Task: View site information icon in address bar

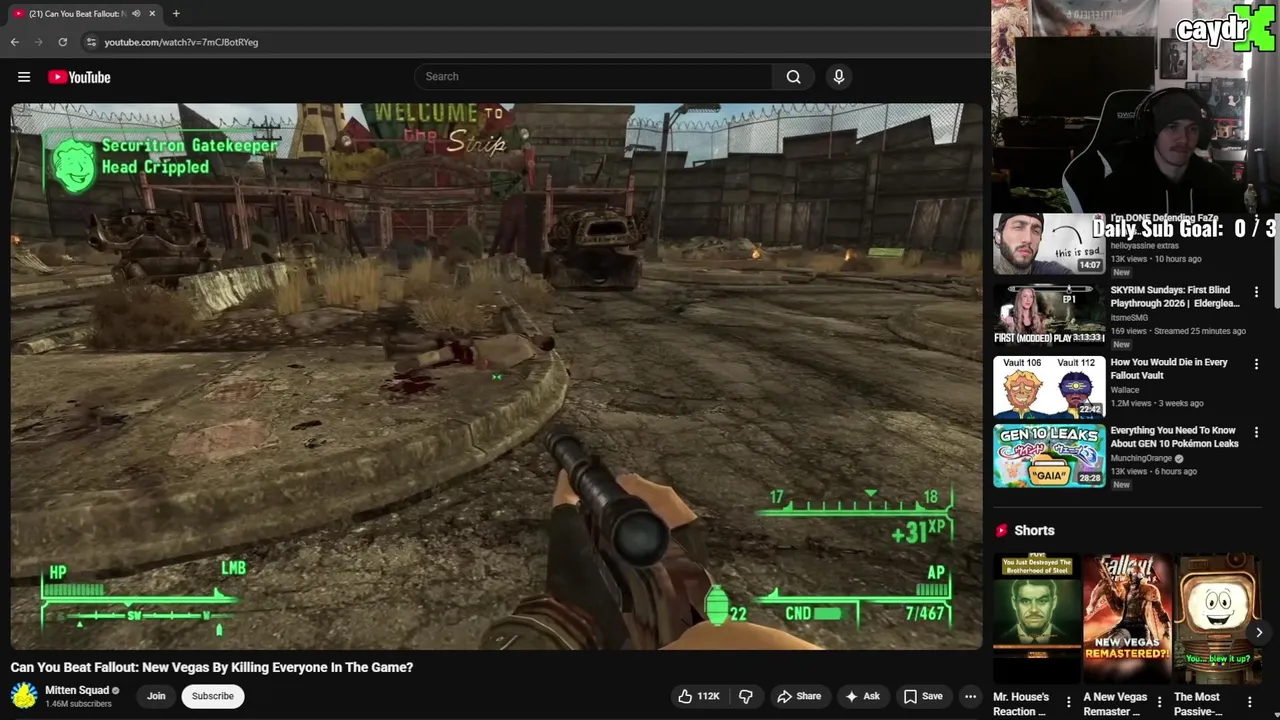Action: [91, 42]
